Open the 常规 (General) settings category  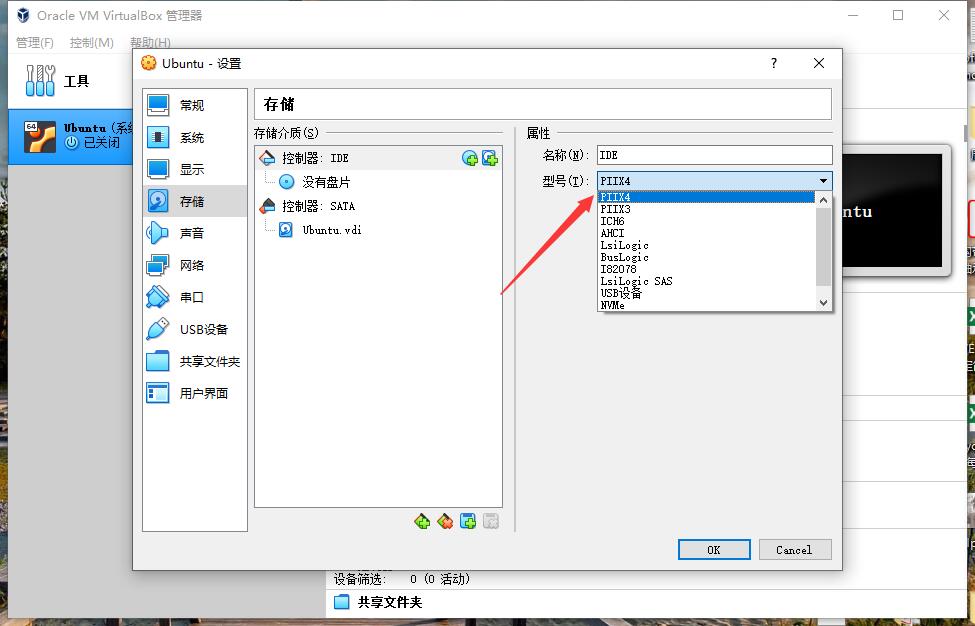(195, 105)
